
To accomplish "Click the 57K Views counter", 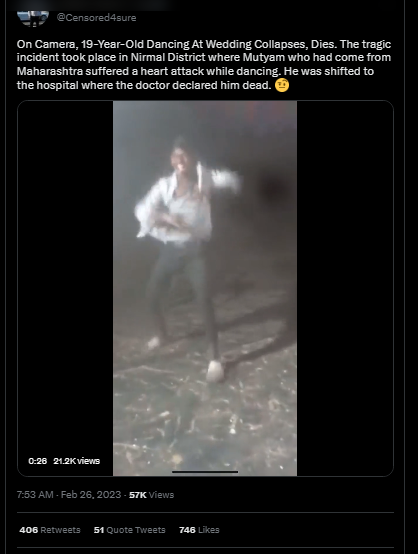I will [151, 495].
